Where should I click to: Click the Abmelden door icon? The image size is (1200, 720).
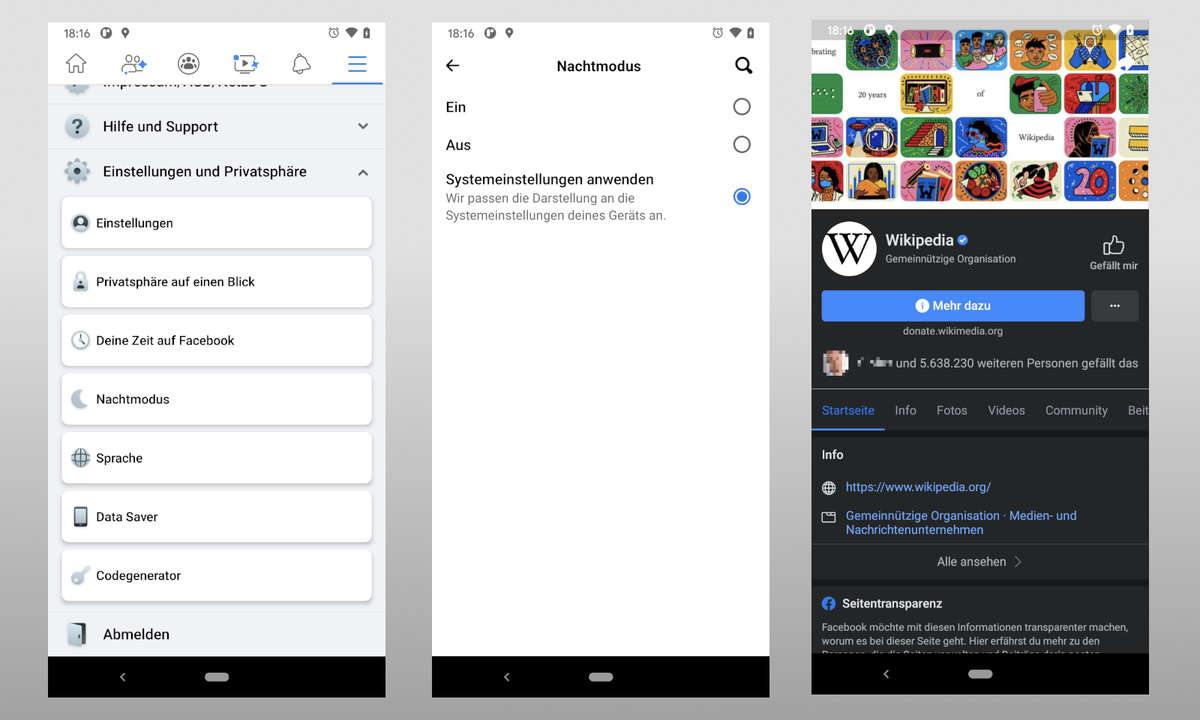pos(77,634)
